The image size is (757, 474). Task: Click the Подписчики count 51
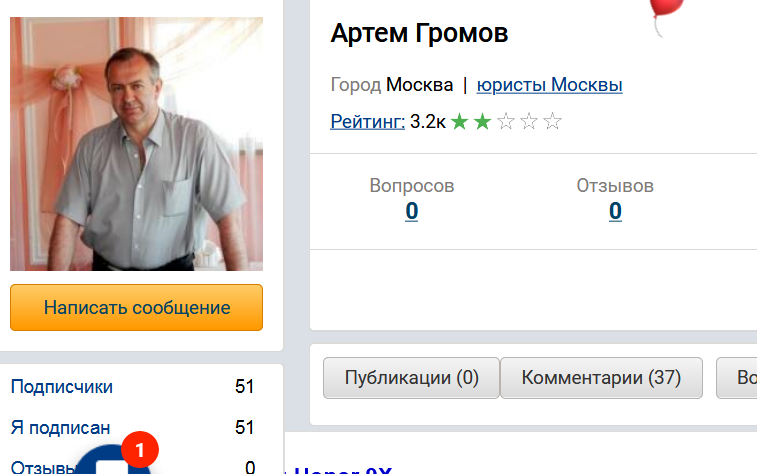click(x=244, y=387)
